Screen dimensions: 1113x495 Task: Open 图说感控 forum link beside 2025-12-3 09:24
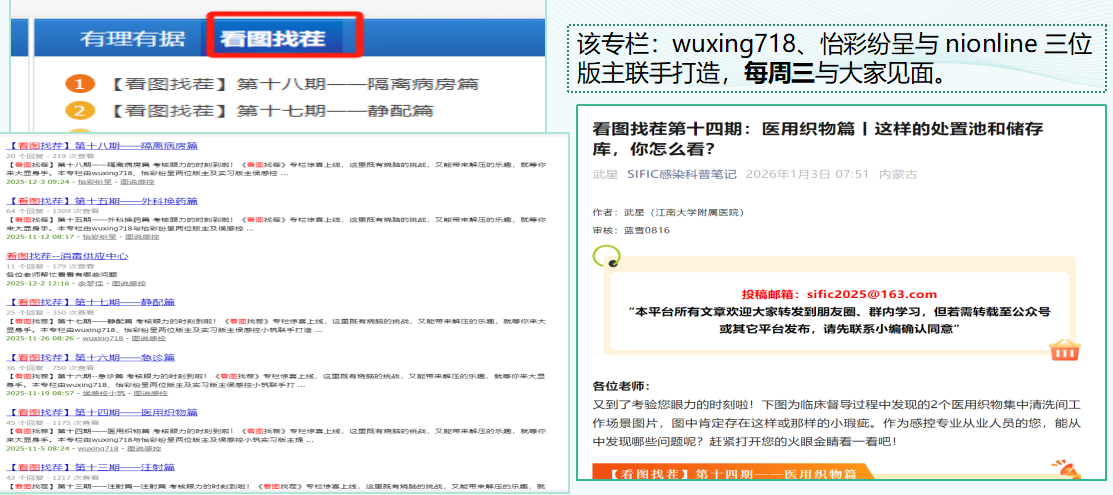138,182
